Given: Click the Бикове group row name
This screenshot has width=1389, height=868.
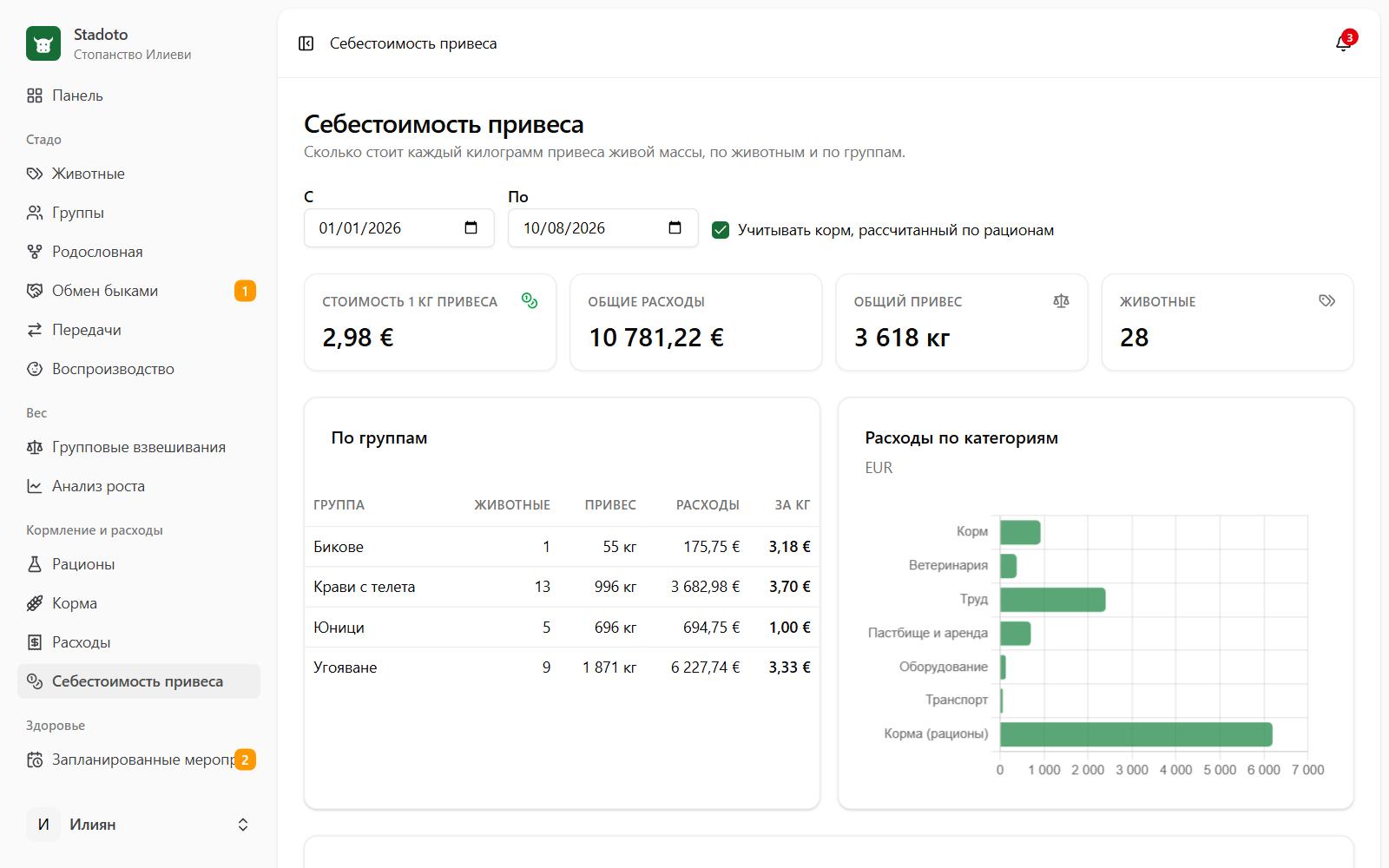Looking at the screenshot, I should [339, 547].
